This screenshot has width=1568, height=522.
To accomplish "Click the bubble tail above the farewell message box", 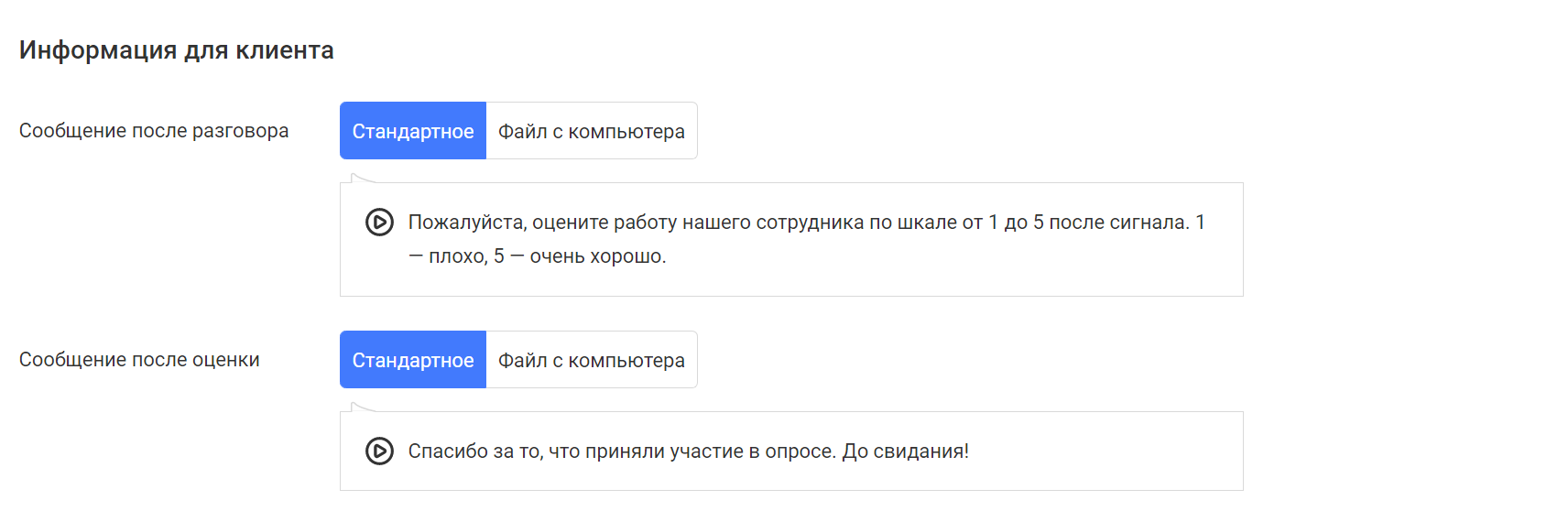I will pos(363,408).
